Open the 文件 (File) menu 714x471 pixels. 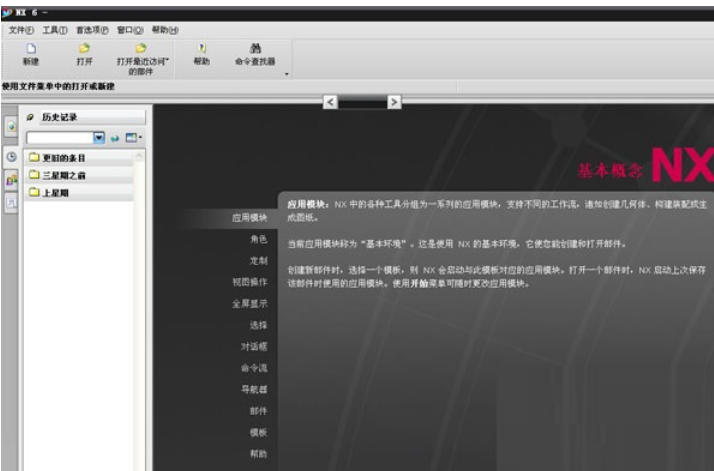click(21, 30)
